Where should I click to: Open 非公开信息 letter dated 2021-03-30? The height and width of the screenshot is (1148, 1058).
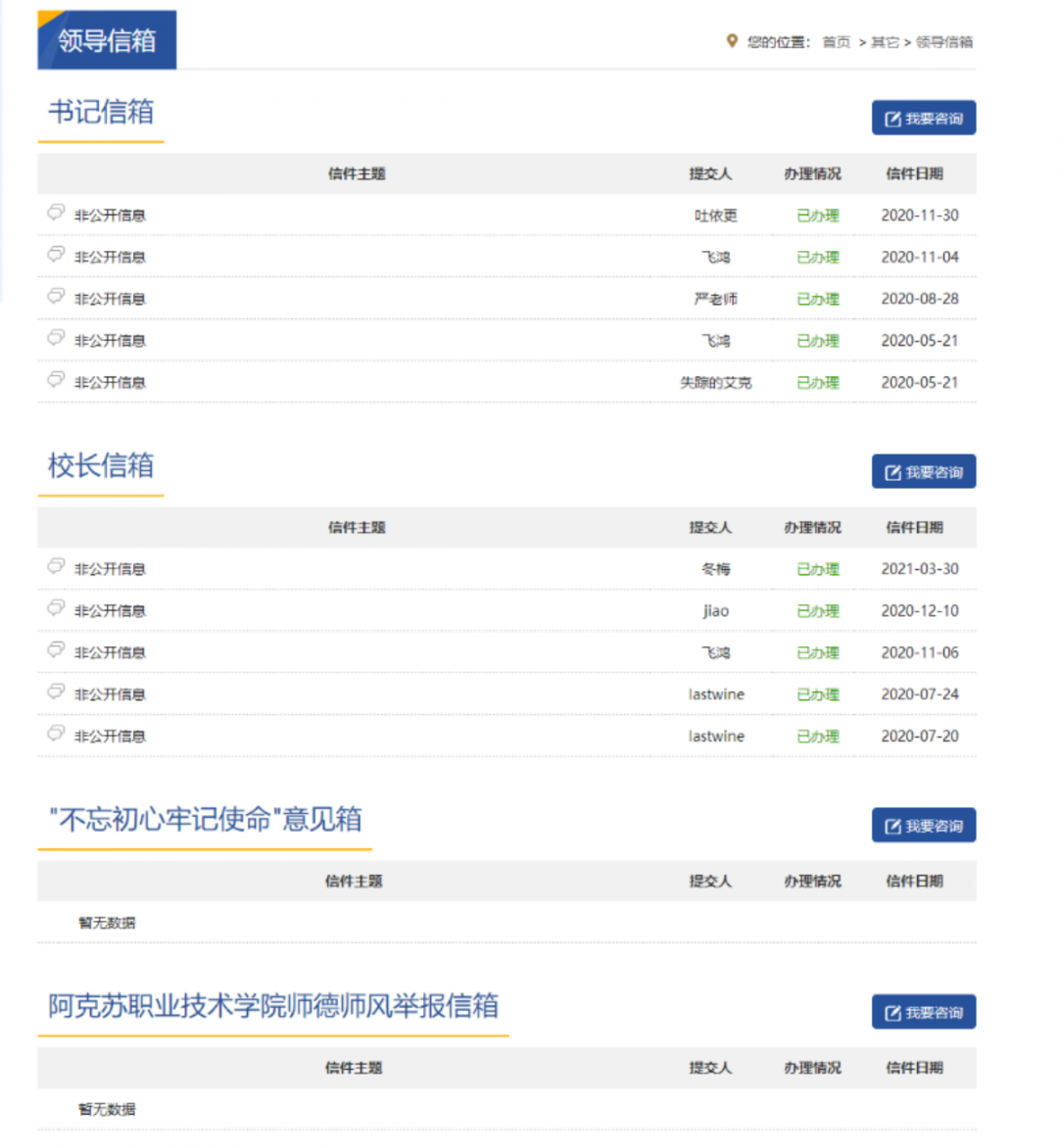tap(110, 569)
